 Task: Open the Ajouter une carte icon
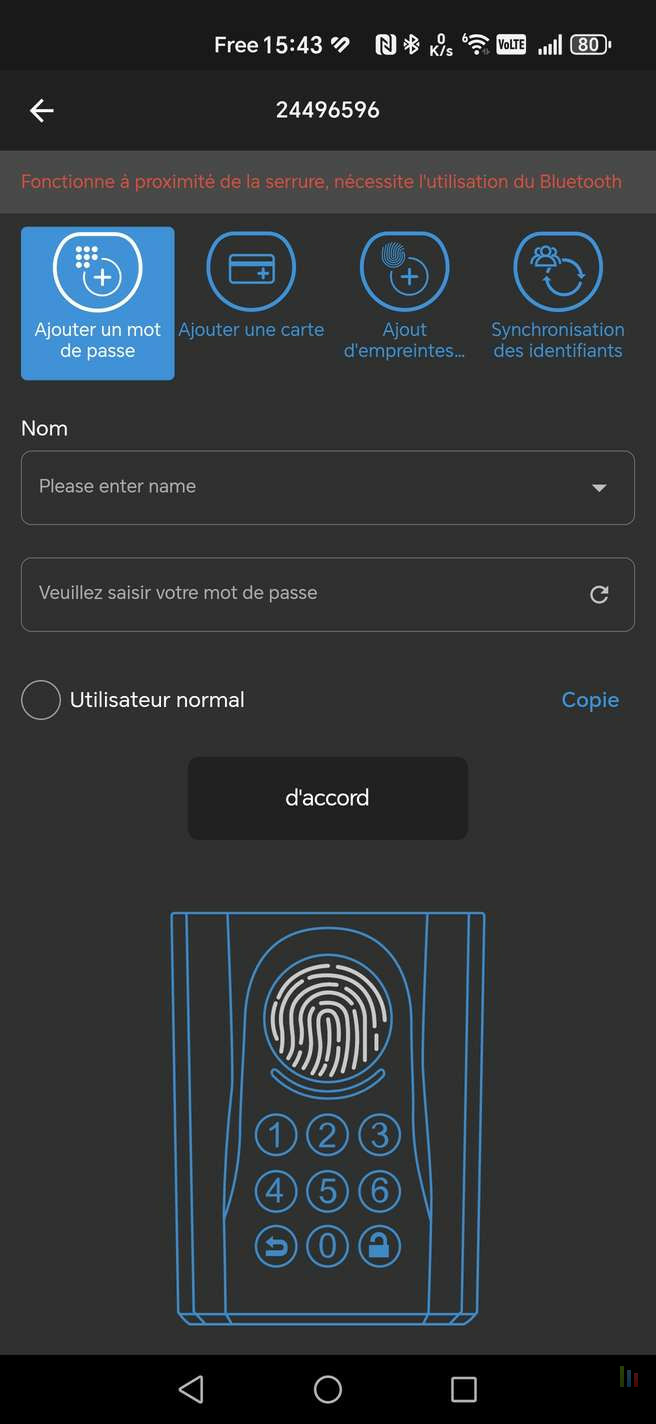(x=251, y=271)
